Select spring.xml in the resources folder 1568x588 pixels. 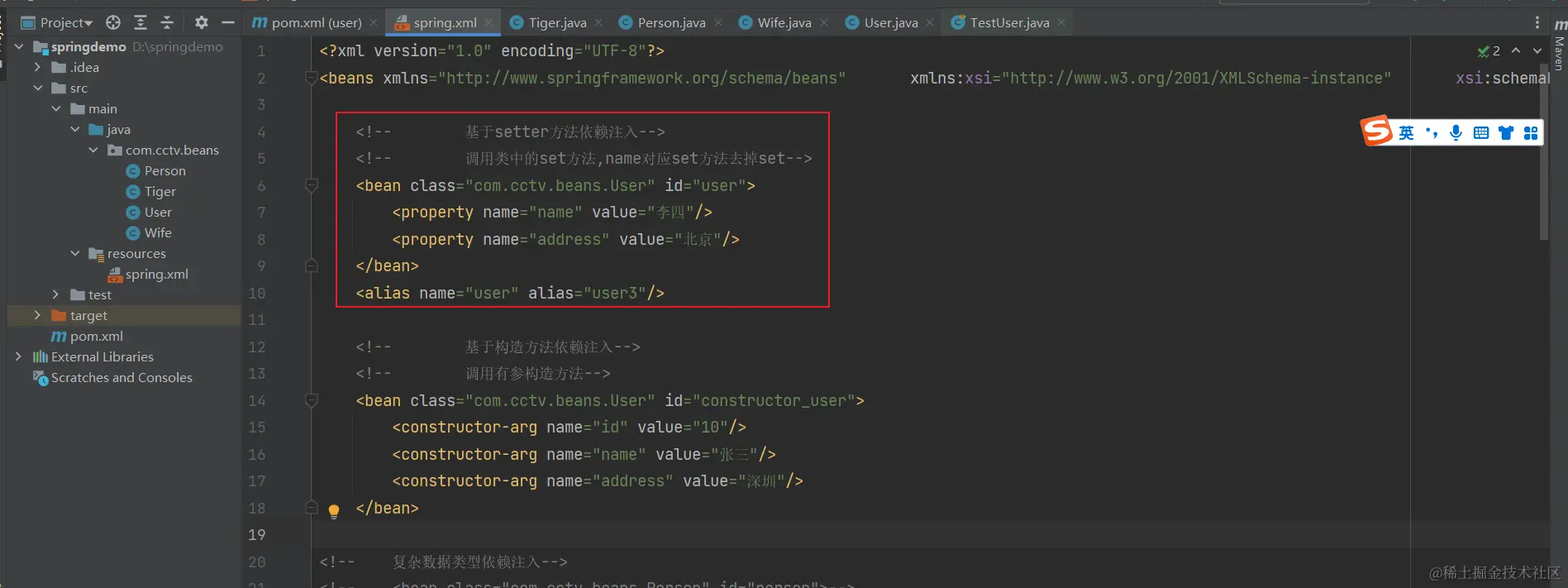[x=148, y=274]
